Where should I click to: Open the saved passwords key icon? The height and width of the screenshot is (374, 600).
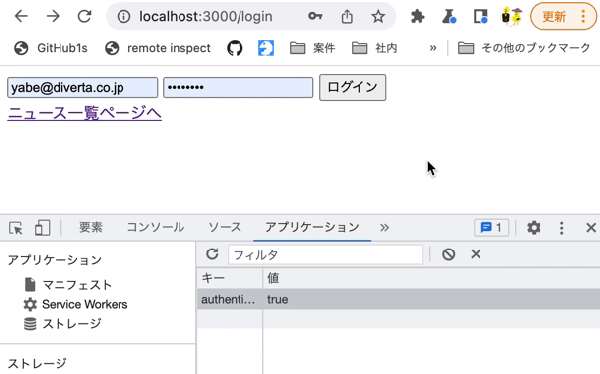click(315, 16)
